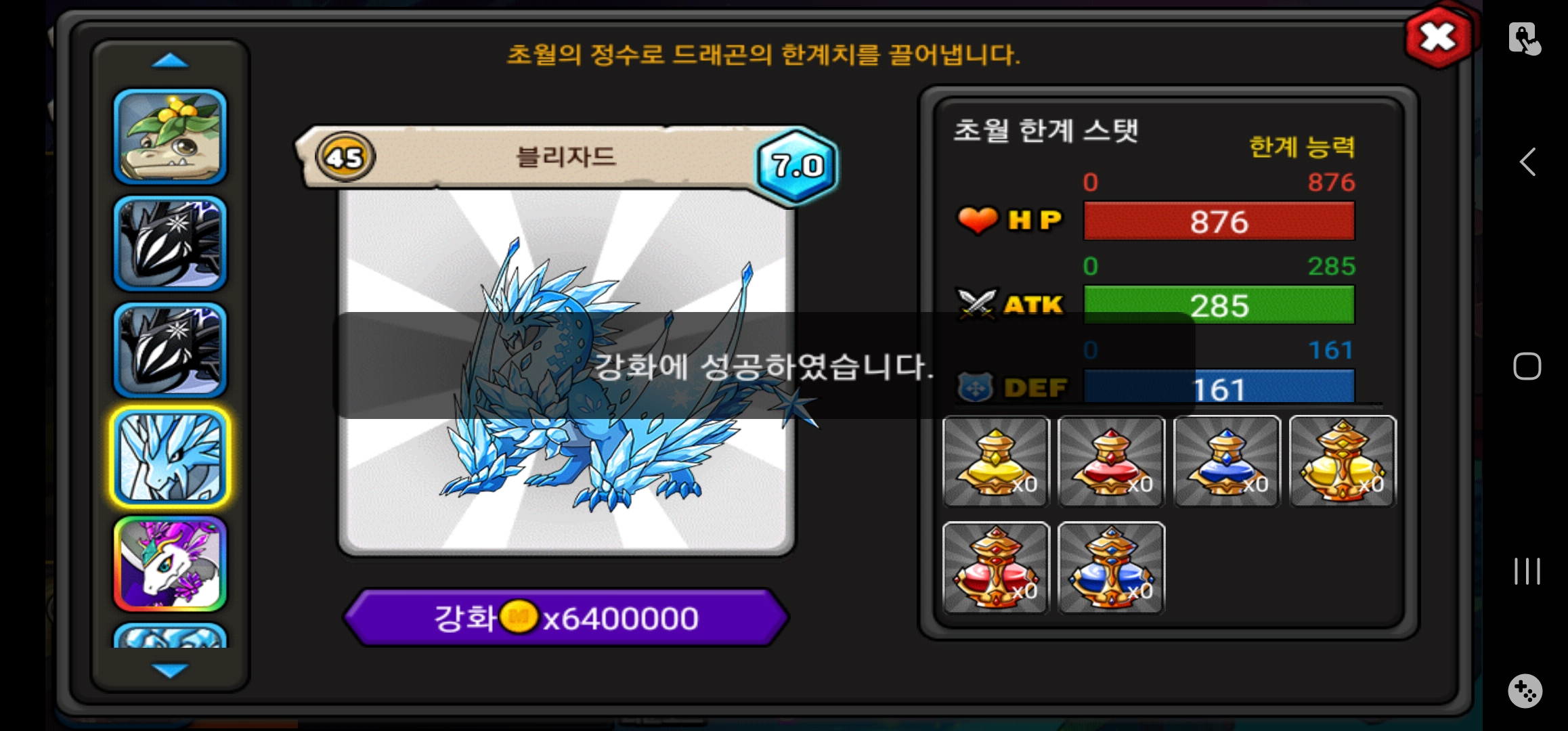
Task: Choose the purple and white dragon portrait
Action: [170, 564]
